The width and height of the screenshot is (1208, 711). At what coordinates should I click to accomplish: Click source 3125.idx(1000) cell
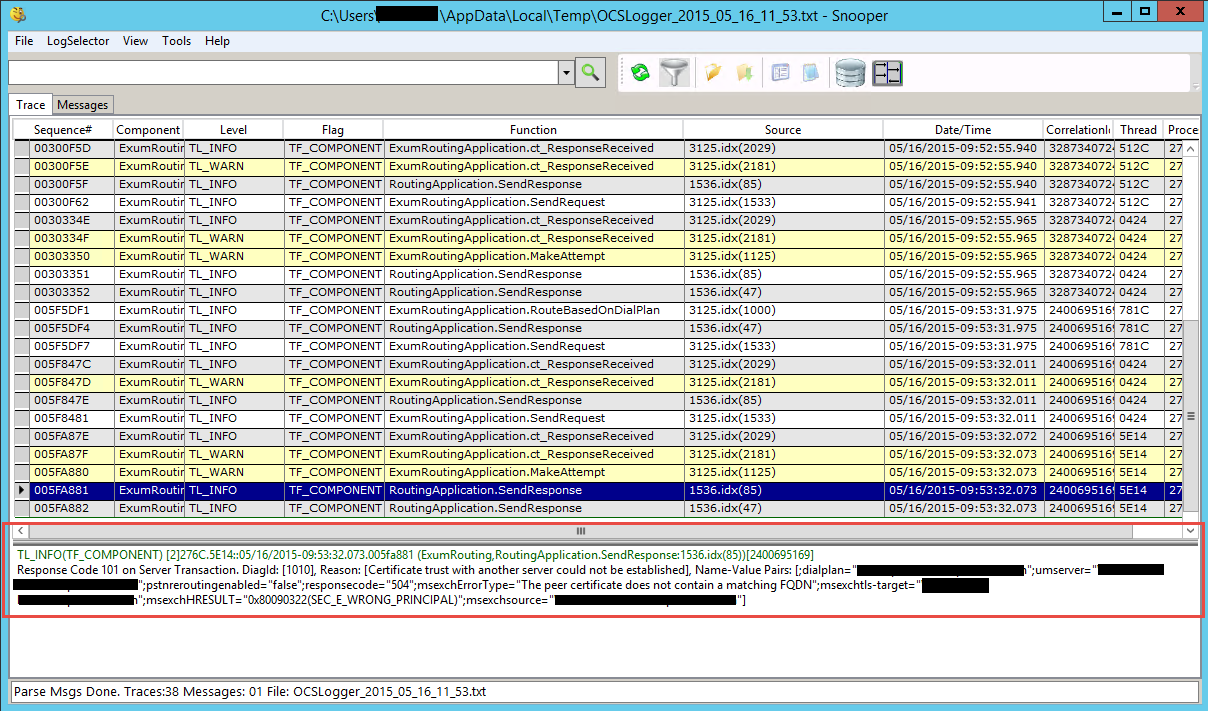pos(784,310)
